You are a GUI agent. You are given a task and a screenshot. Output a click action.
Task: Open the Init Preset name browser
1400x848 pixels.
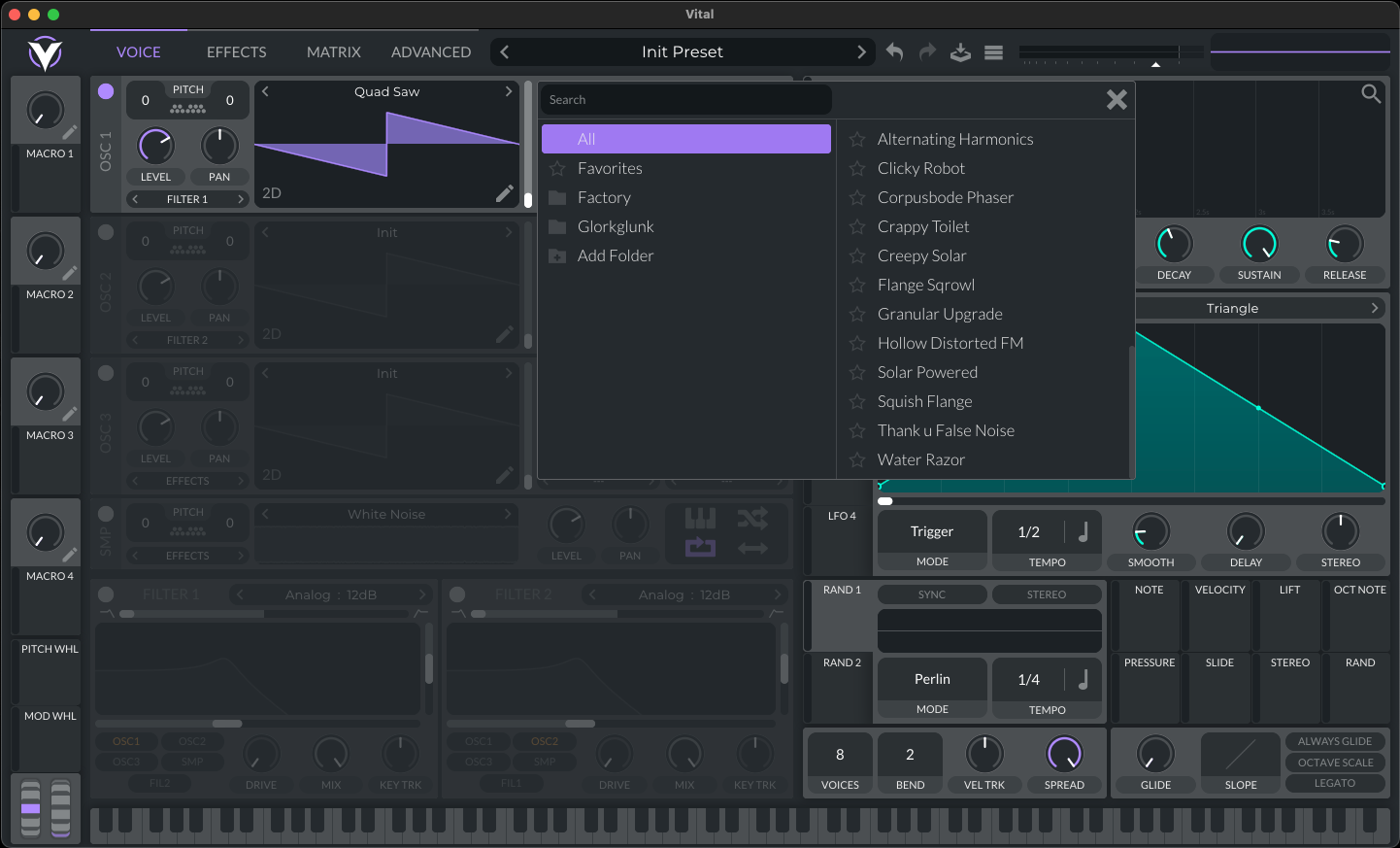pos(683,51)
